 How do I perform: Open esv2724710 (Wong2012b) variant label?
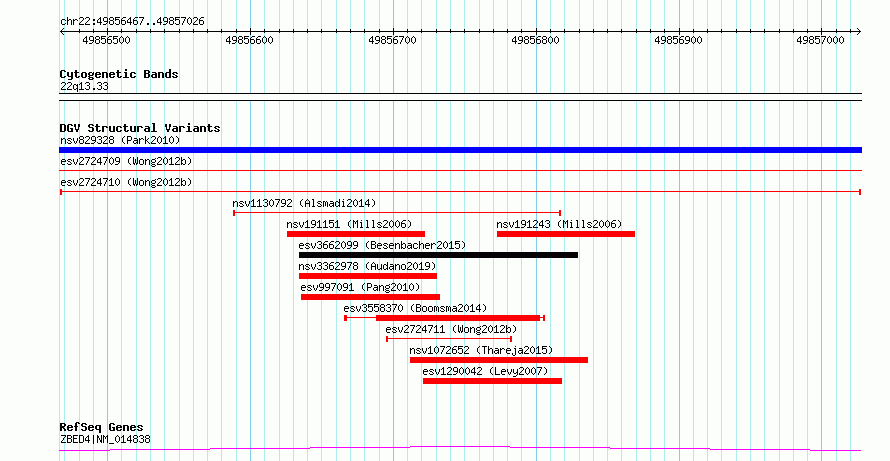click(x=126, y=182)
